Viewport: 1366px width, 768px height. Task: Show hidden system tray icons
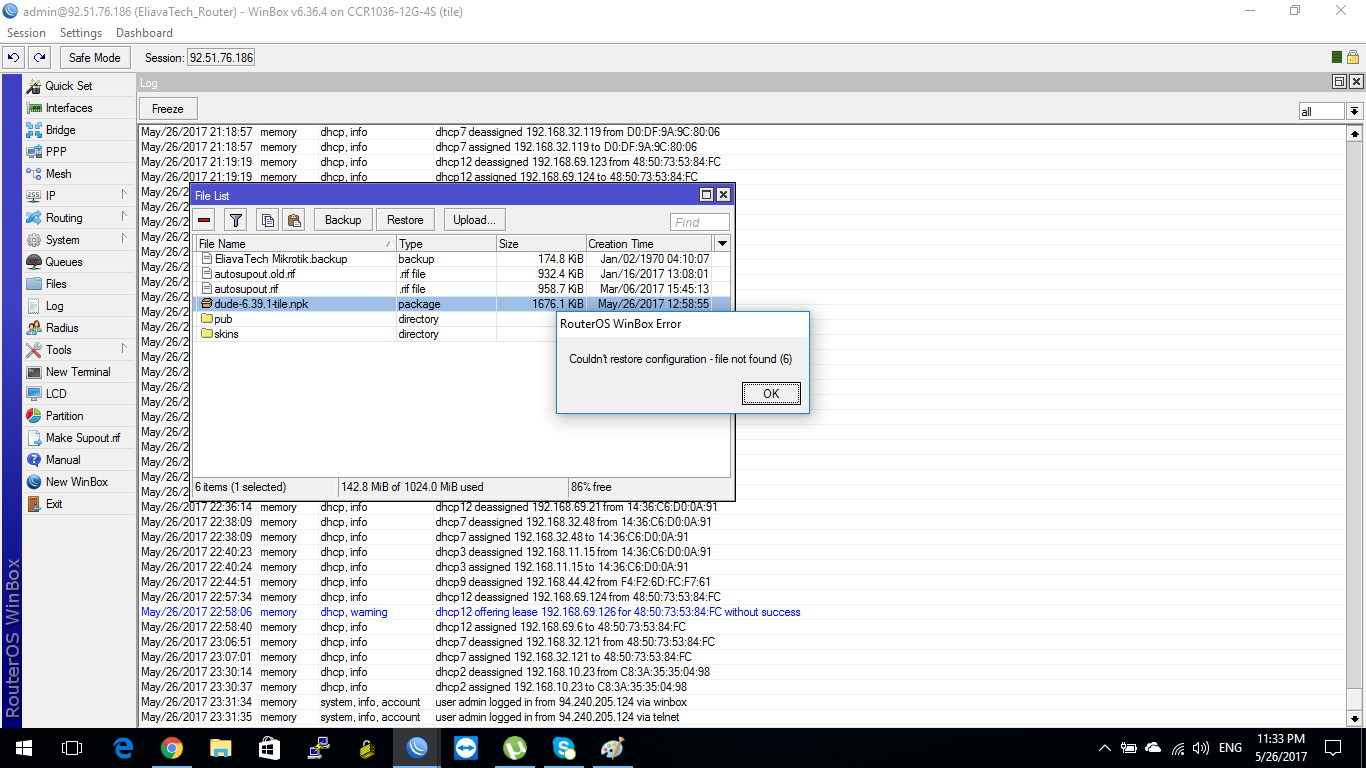click(1105, 748)
